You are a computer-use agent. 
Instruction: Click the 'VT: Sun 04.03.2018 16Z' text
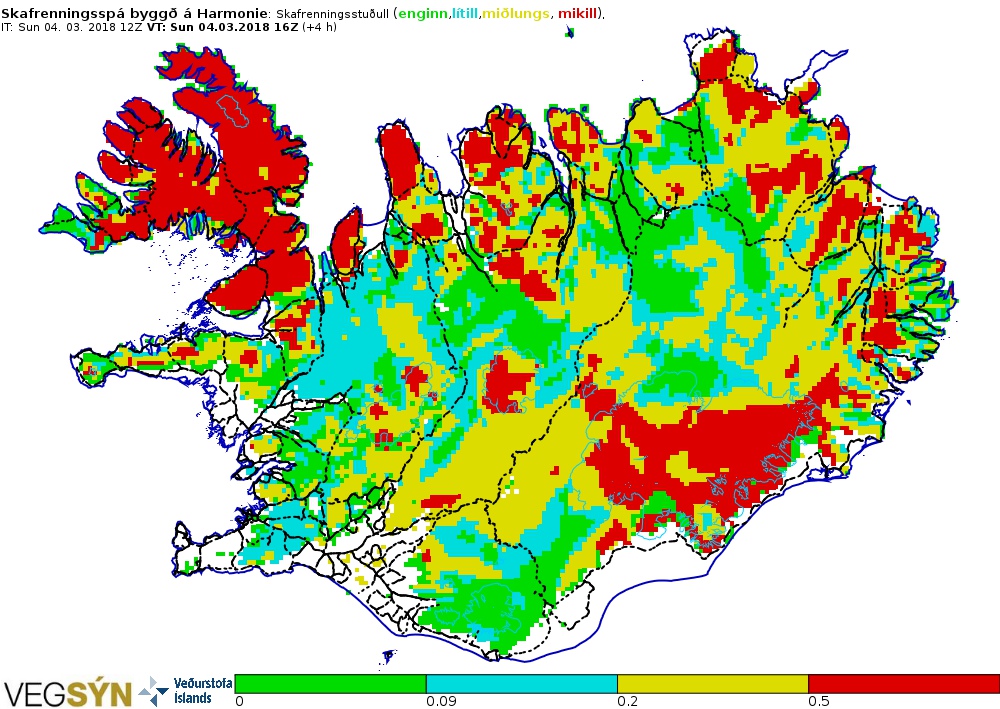click(223, 27)
